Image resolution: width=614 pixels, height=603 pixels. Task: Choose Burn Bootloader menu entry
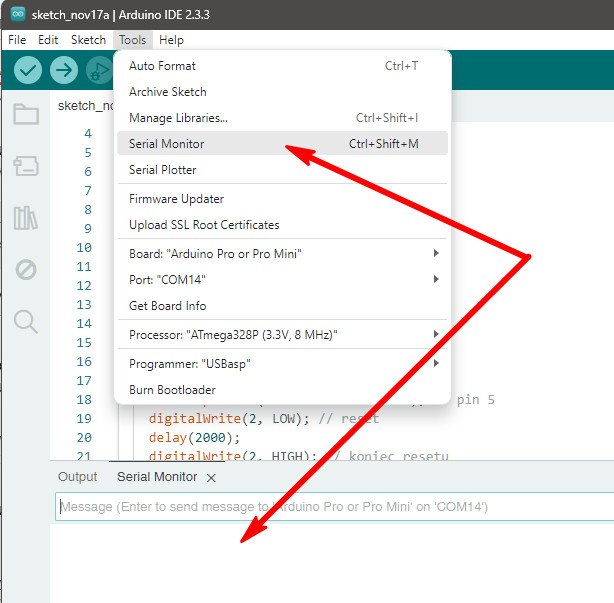coord(172,390)
